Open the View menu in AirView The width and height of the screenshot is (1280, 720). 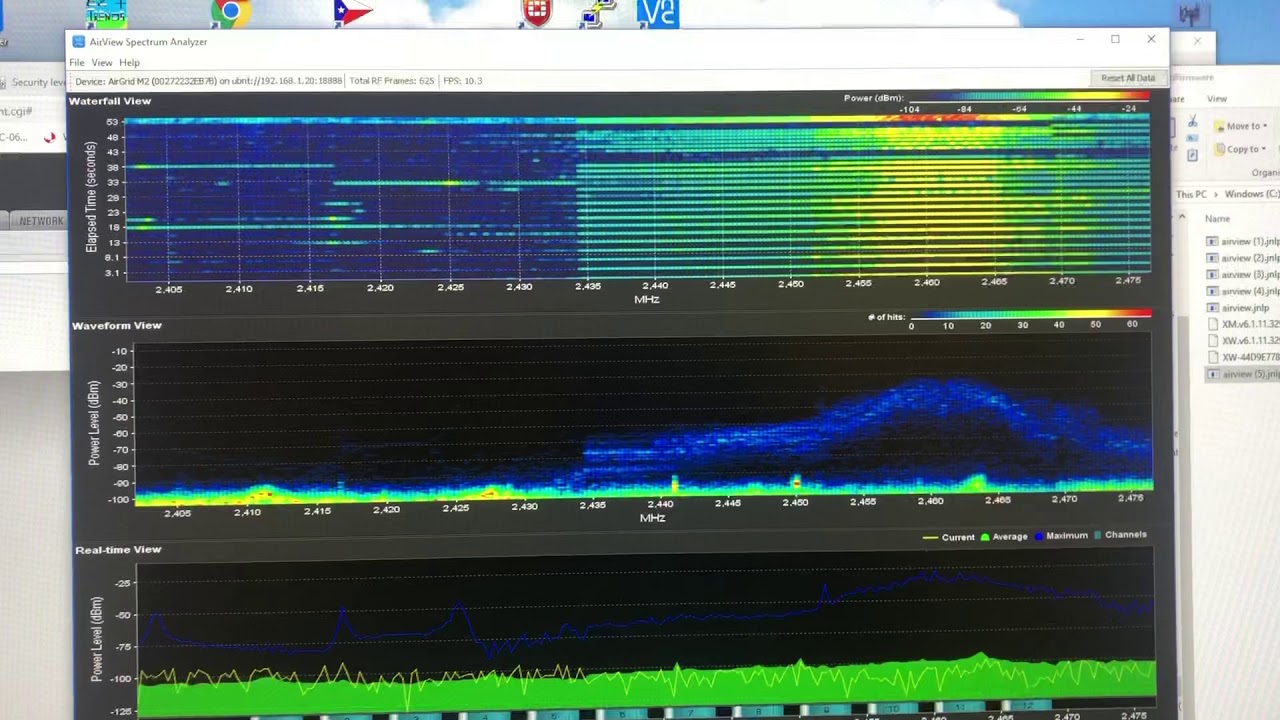102,63
